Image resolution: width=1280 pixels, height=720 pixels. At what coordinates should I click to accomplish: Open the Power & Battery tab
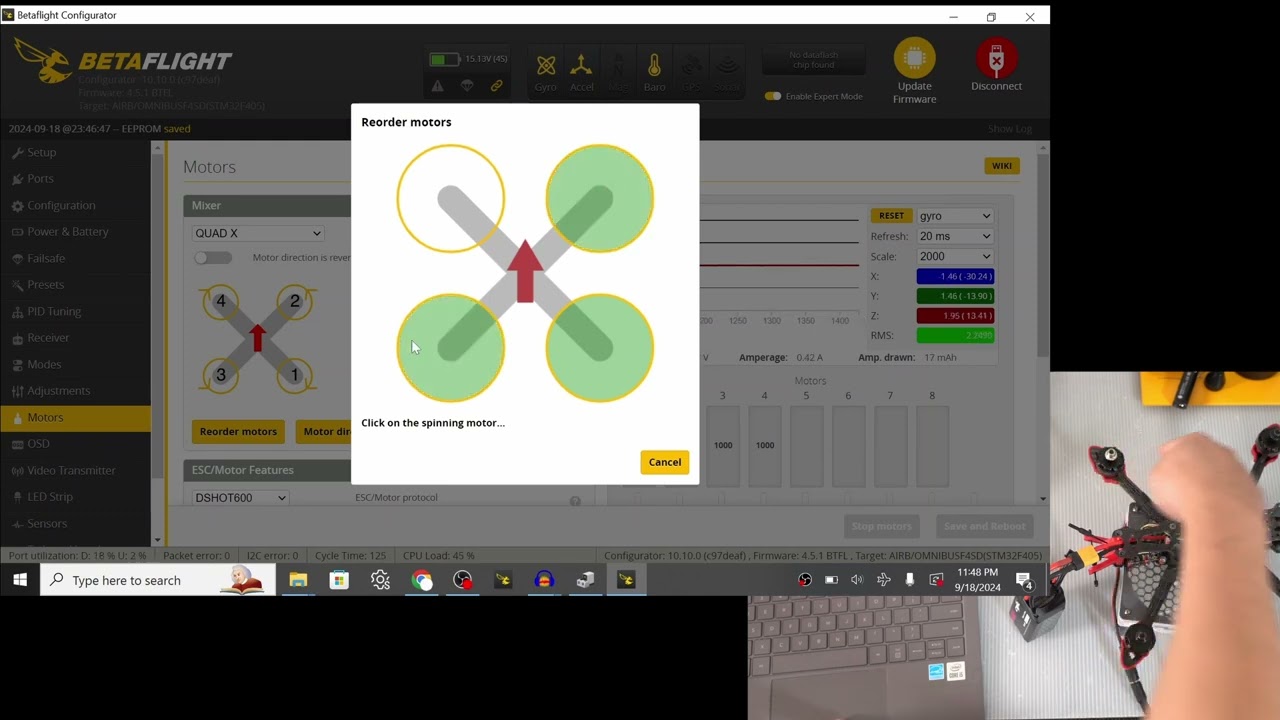[75, 232]
